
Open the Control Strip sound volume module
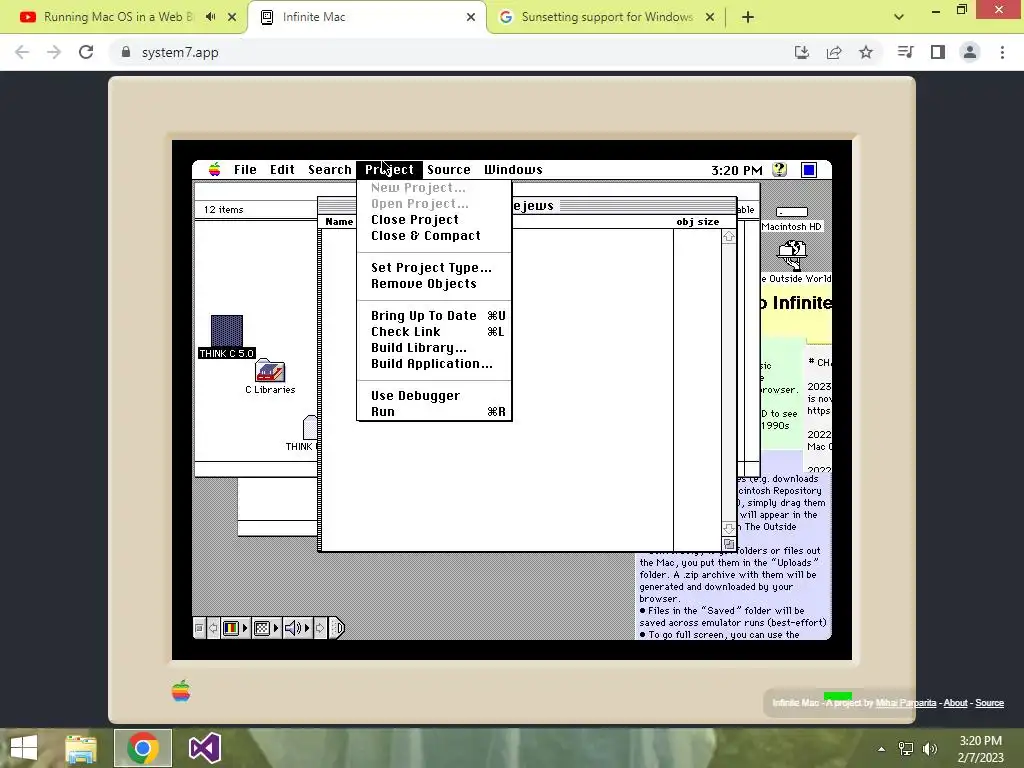coord(297,628)
